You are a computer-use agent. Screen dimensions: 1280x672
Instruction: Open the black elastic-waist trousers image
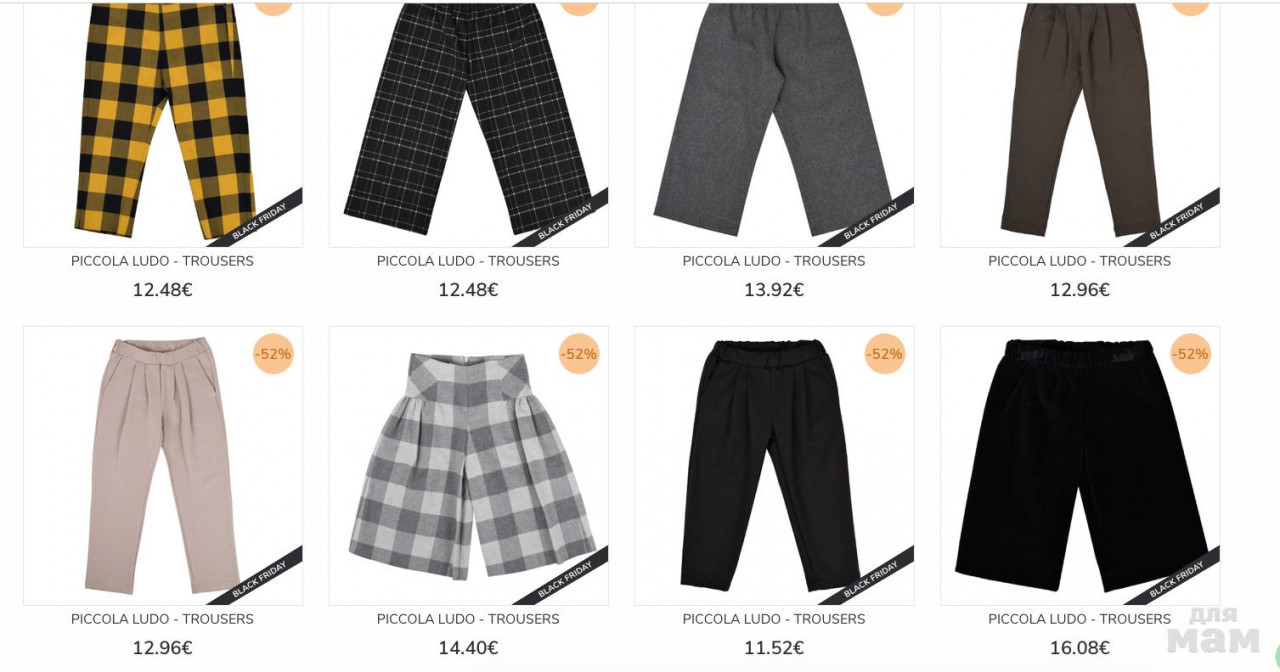pyautogui.click(x=774, y=466)
